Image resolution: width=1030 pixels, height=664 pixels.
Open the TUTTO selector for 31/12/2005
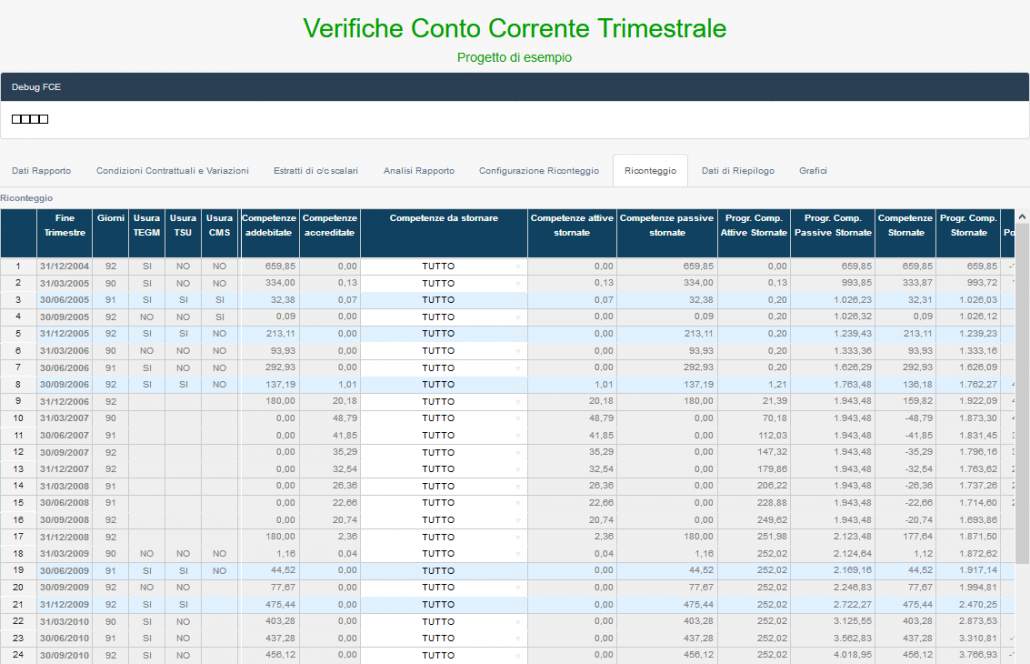[x=444, y=334]
